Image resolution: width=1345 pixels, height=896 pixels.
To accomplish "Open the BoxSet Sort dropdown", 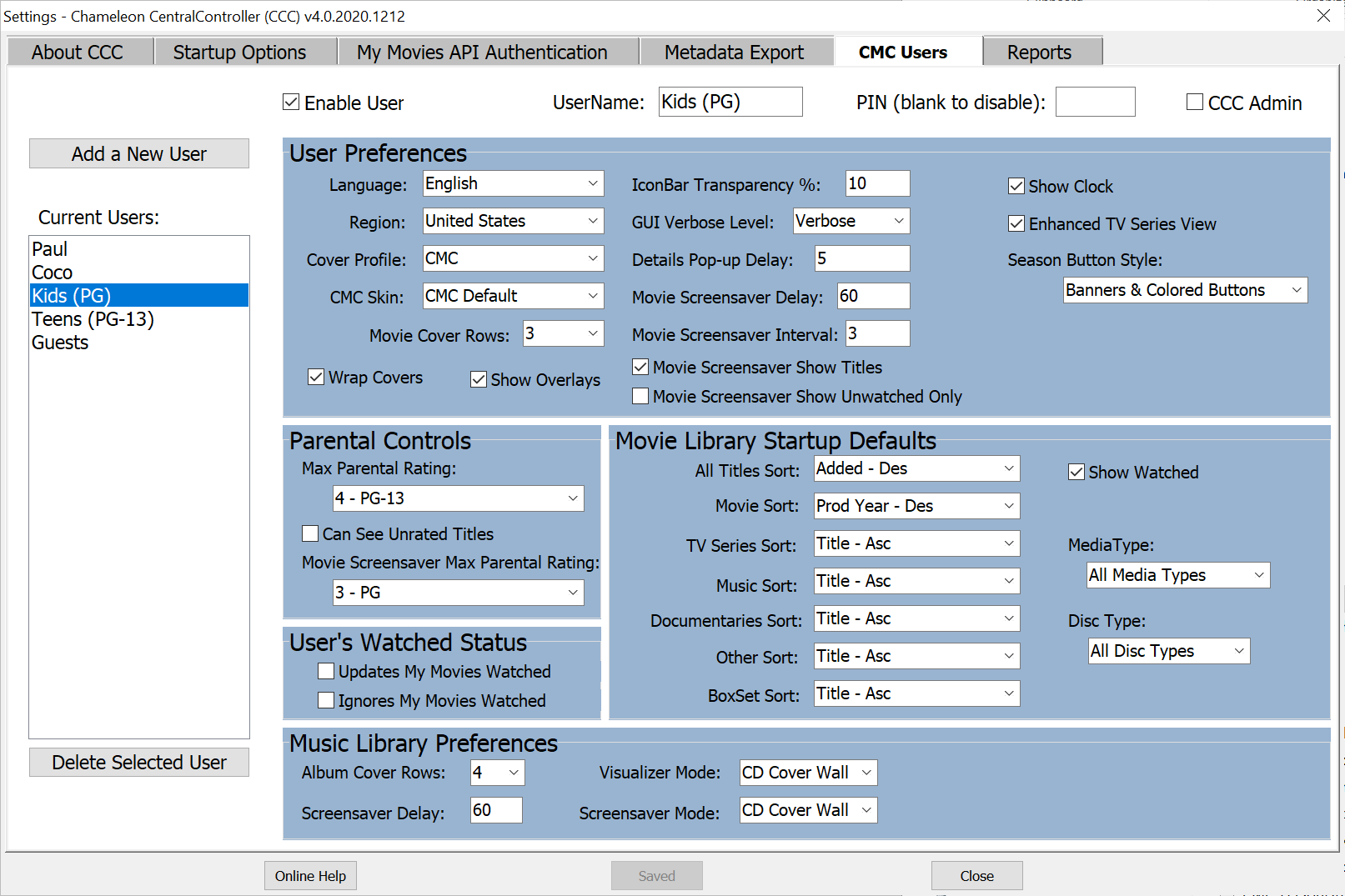I will click(x=916, y=693).
